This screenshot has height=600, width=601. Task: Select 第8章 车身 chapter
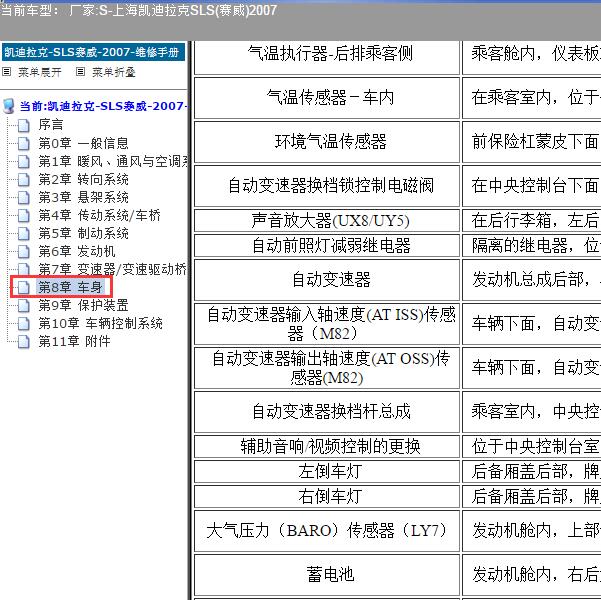pos(70,287)
